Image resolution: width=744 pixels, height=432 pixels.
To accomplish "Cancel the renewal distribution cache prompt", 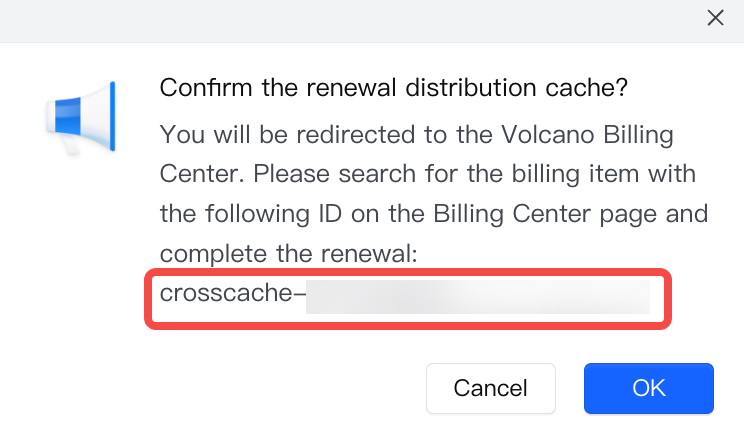I will [490, 387].
